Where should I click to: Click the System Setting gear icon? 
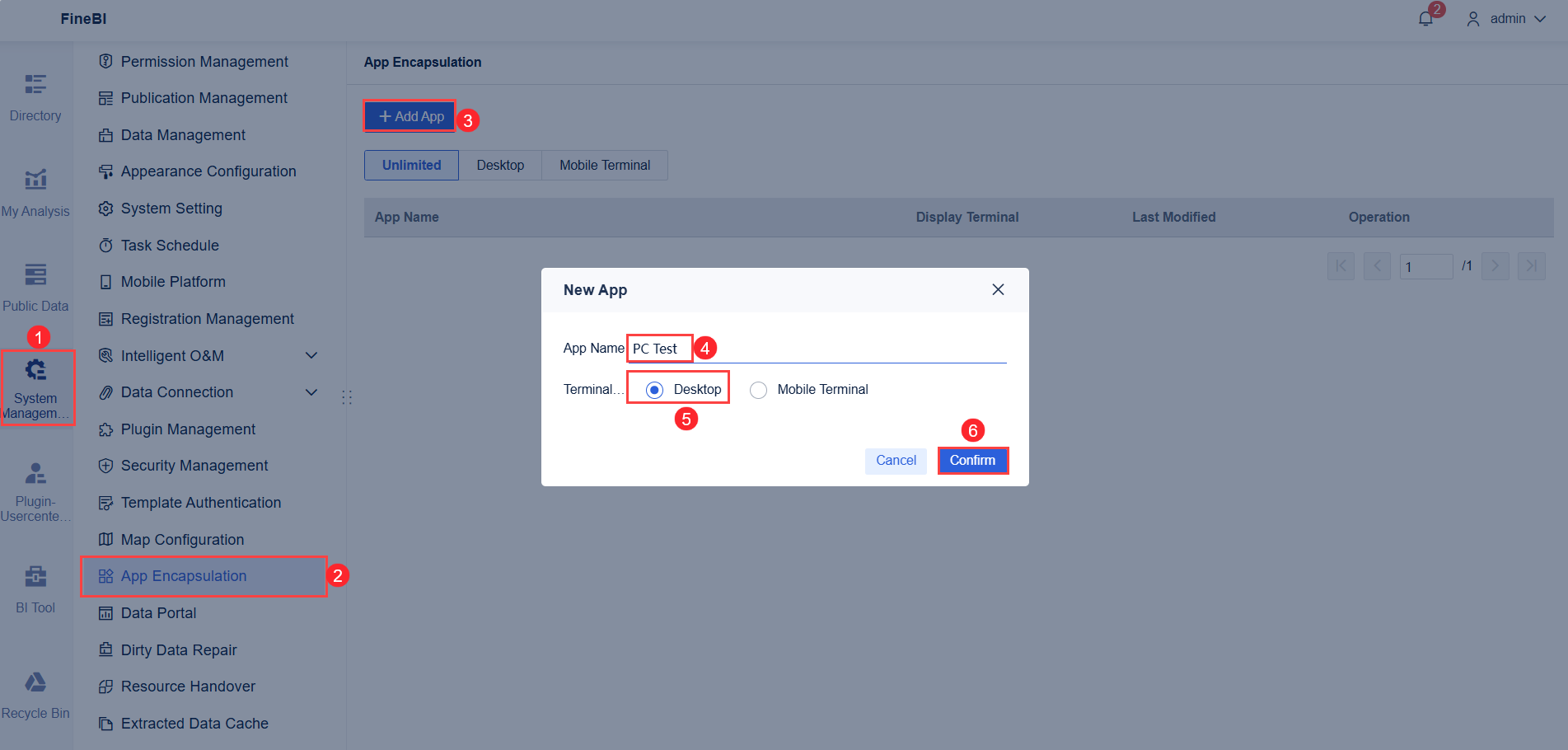coord(105,209)
